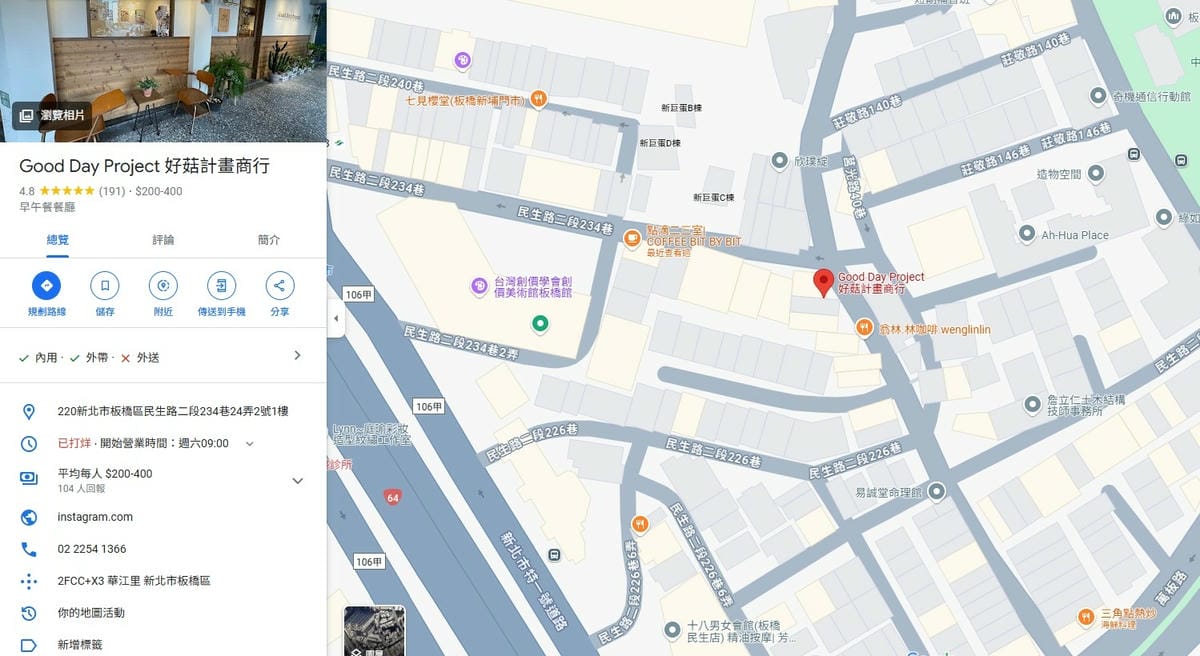Viewport: 1200px width, 656px height.
Task: Click the map layers thumbnail
Action: tap(374, 630)
